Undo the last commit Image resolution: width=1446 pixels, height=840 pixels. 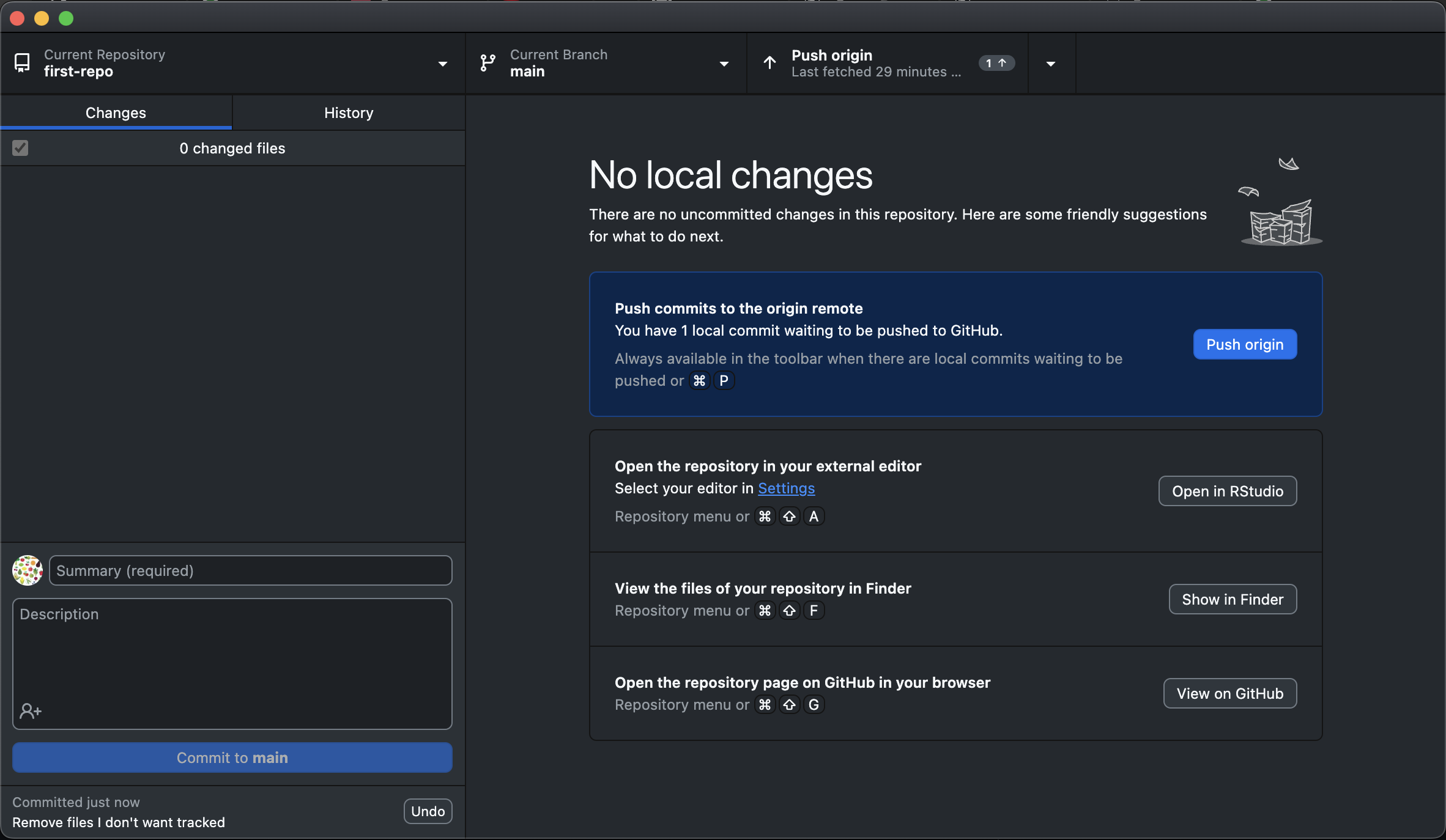click(428, 811)
